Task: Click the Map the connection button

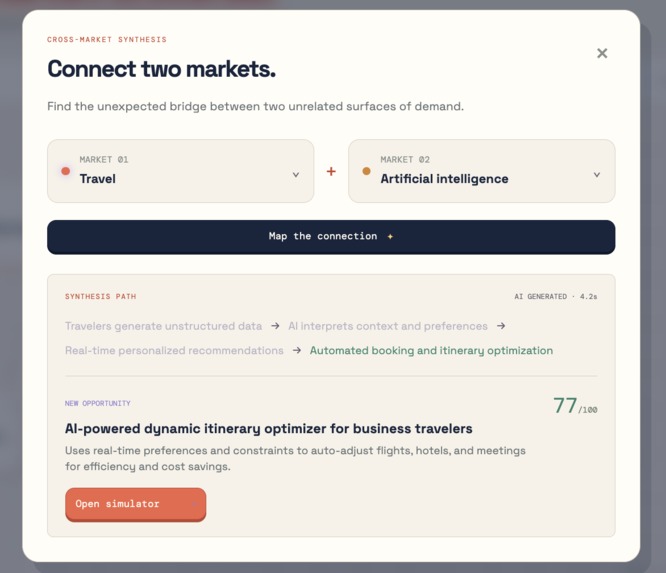Action: coord(331,237)
